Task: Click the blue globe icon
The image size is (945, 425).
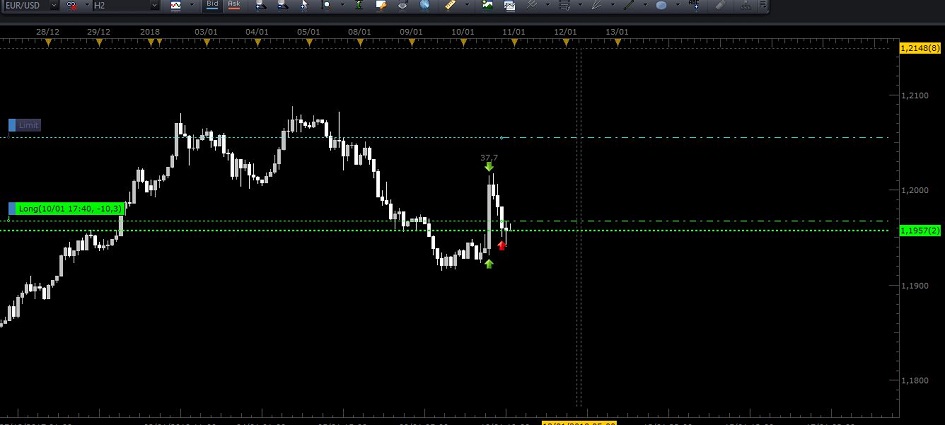Action: click(425, 6)
